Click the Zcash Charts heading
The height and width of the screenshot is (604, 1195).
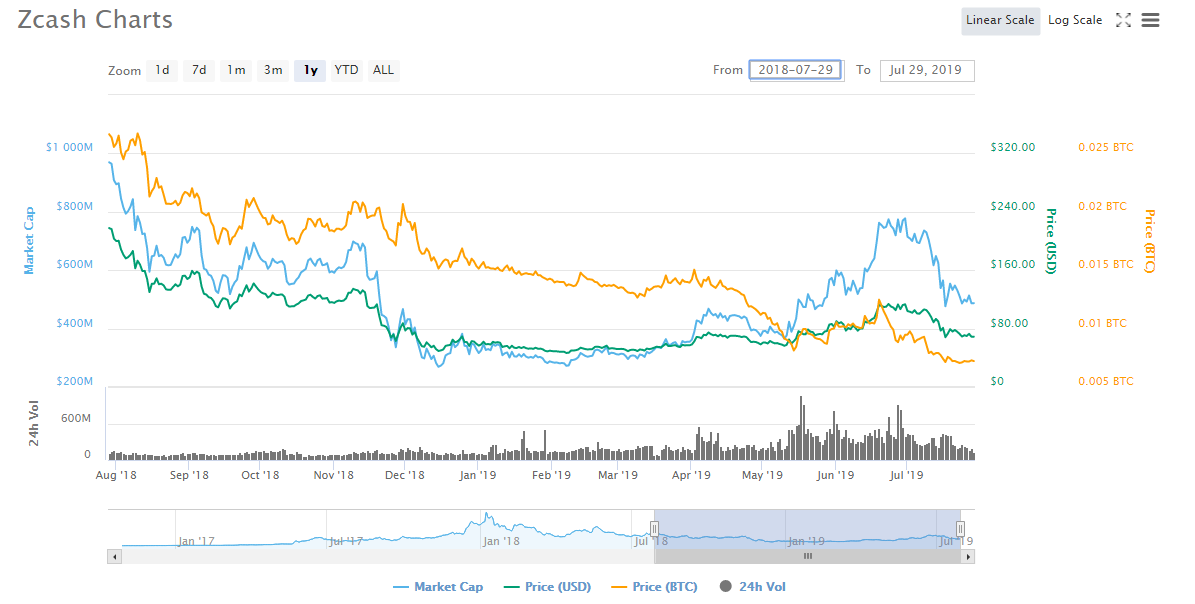95,20
